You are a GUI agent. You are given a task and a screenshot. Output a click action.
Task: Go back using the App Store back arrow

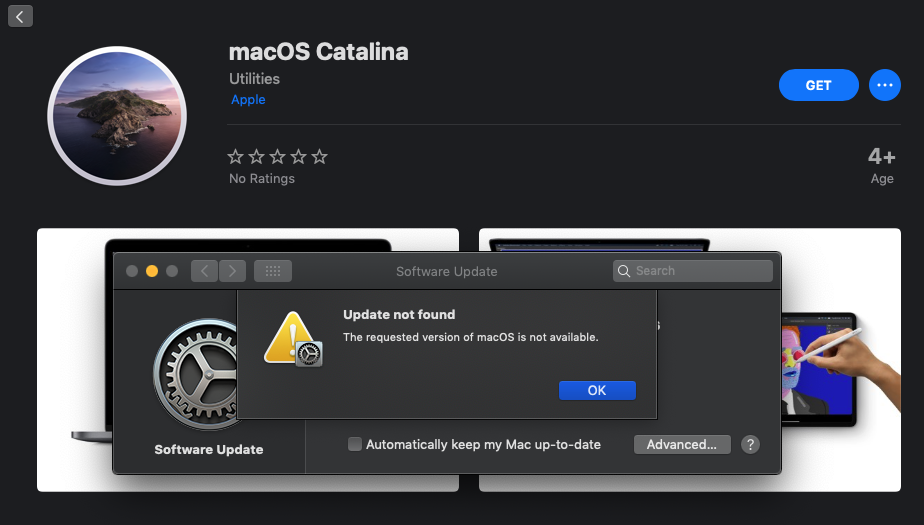point(20,16)
